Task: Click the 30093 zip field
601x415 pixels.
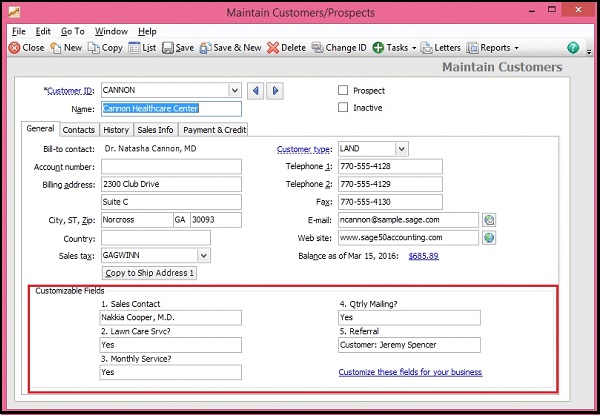Action: pyautogui.click(x=216, y=220)
